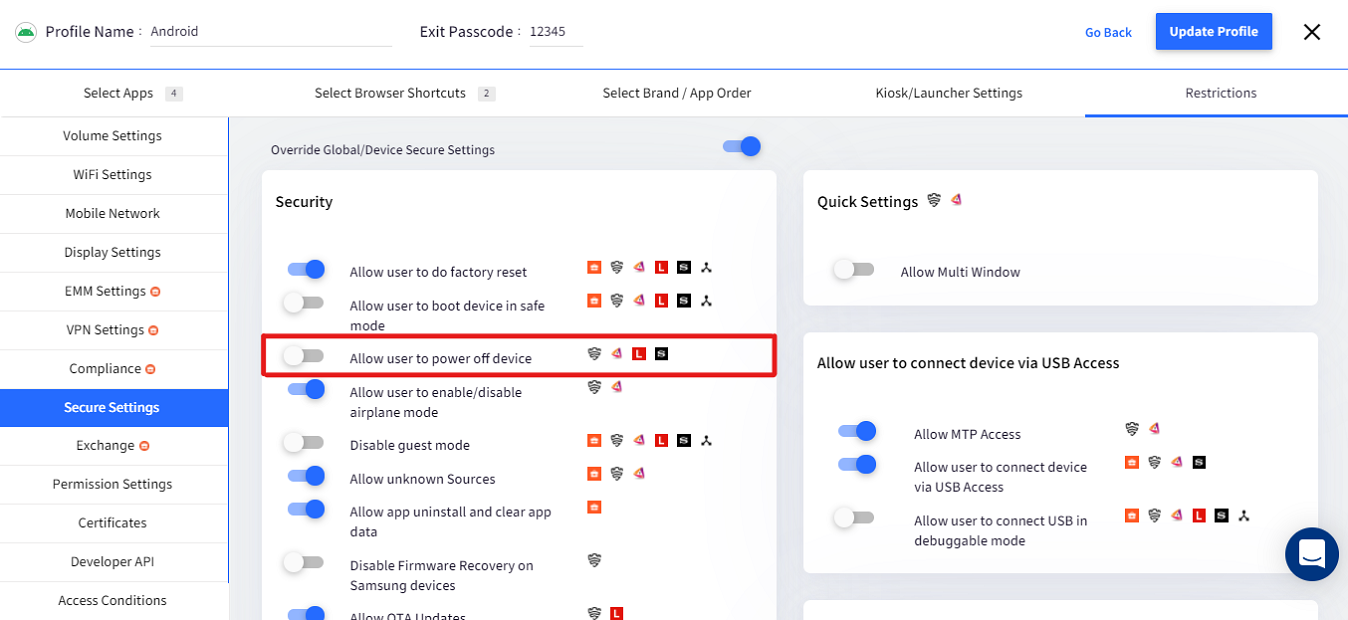Image resolution: width=1348 pixels, height=620 pixels.
Task: Enable Allow Multi Window
Action: click(854, 269)
